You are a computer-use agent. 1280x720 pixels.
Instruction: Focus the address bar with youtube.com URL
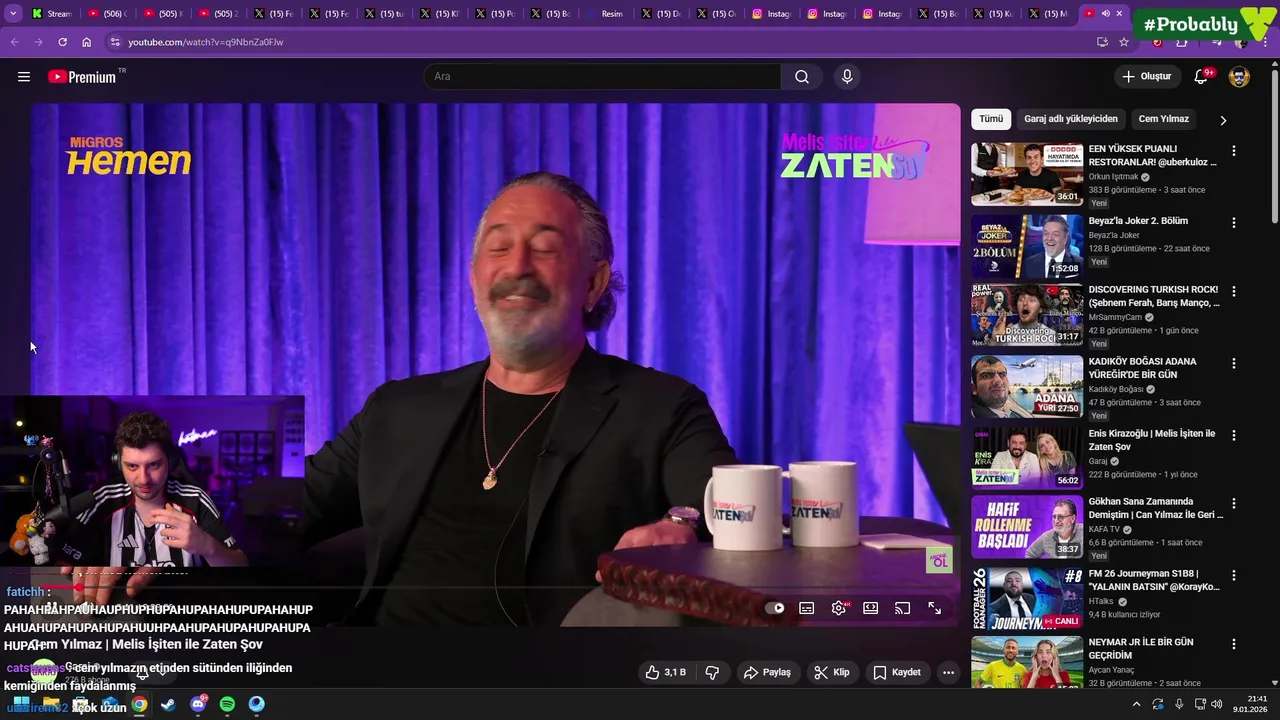click(600, 42)
